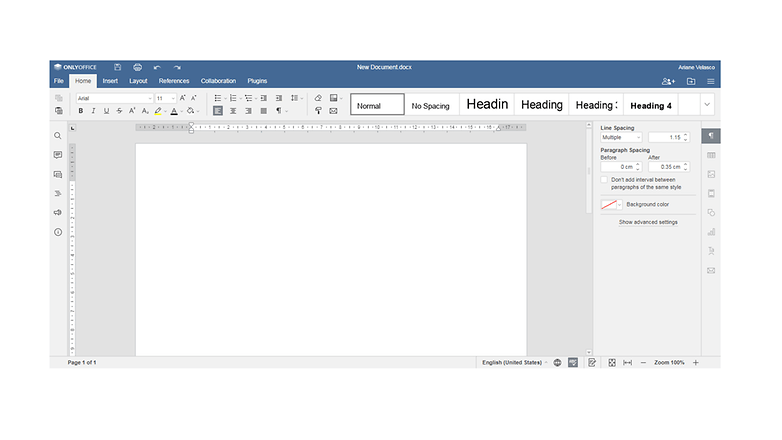782x440 pixels.
Task: Clear style with eraser icon
Action: click(x=318, y=98)
